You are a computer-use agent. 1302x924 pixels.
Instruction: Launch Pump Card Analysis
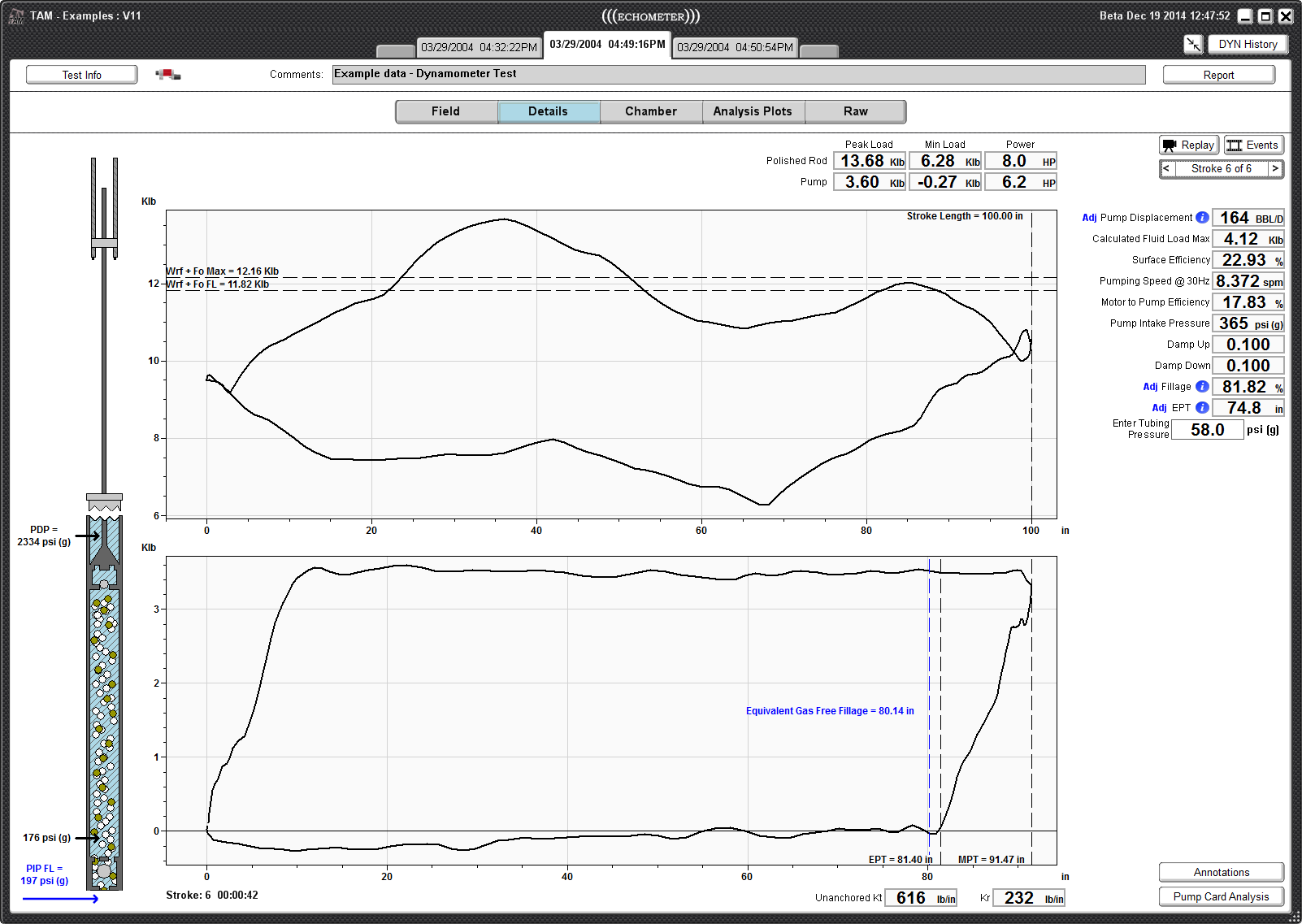click(1221, 896)
